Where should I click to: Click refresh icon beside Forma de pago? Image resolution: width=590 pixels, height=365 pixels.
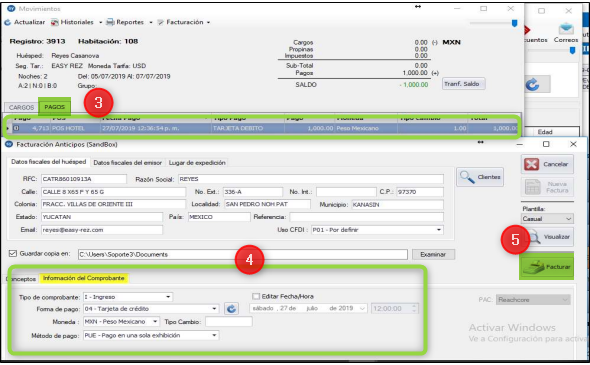231,309
